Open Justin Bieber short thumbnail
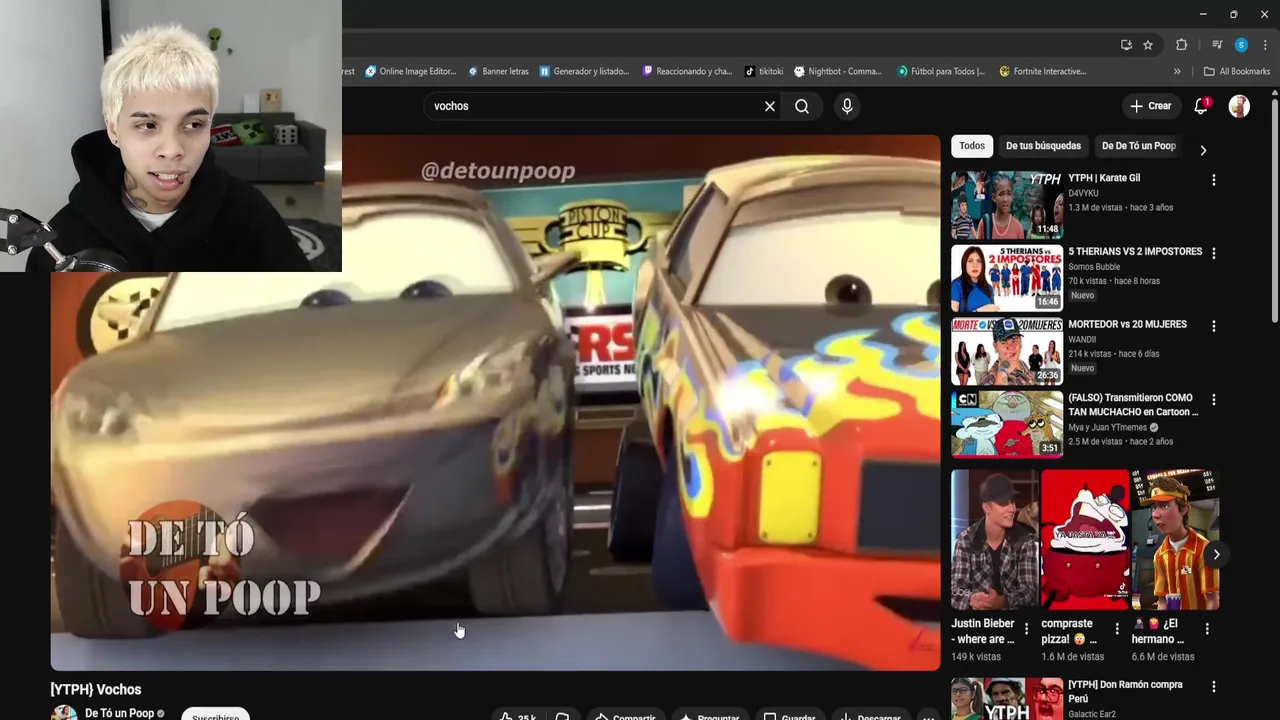1280x720 pixels. pyautogui.click(x=995, y=540)
